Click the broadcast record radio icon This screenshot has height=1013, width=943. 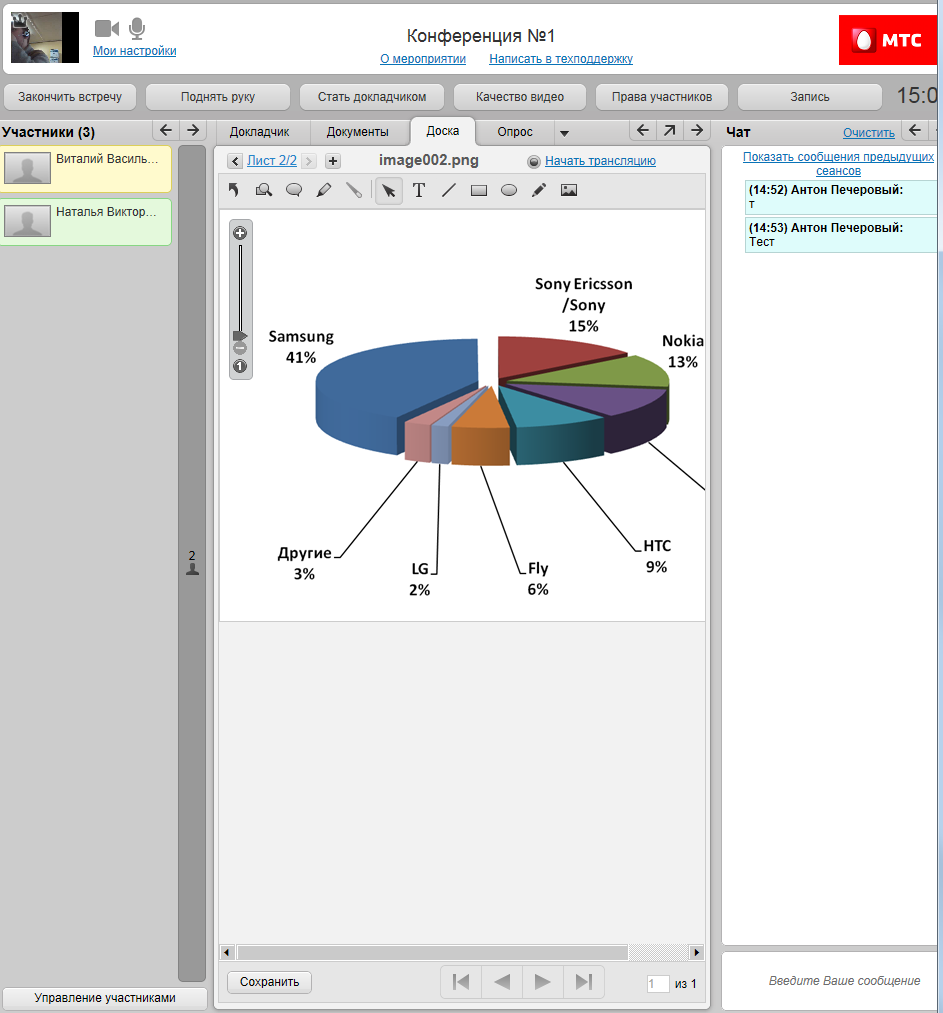pos(534,162)
